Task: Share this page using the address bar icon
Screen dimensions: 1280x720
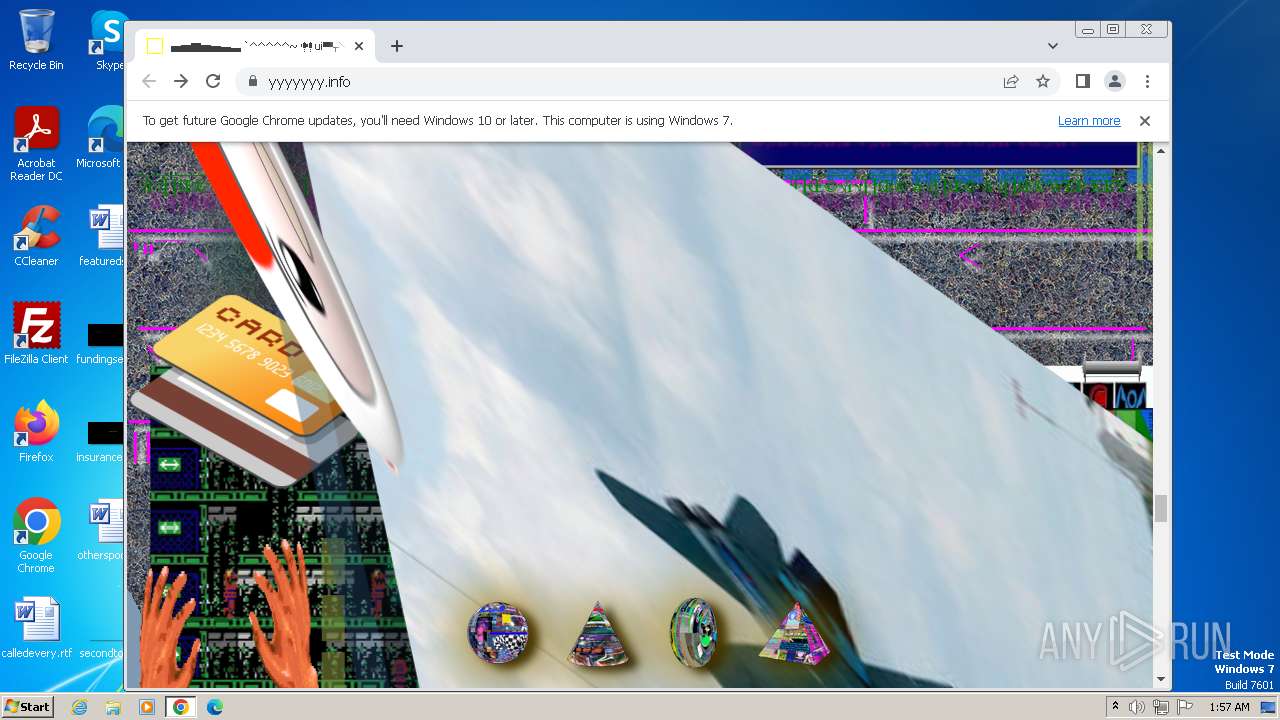Action: [x=1011, y=82]
